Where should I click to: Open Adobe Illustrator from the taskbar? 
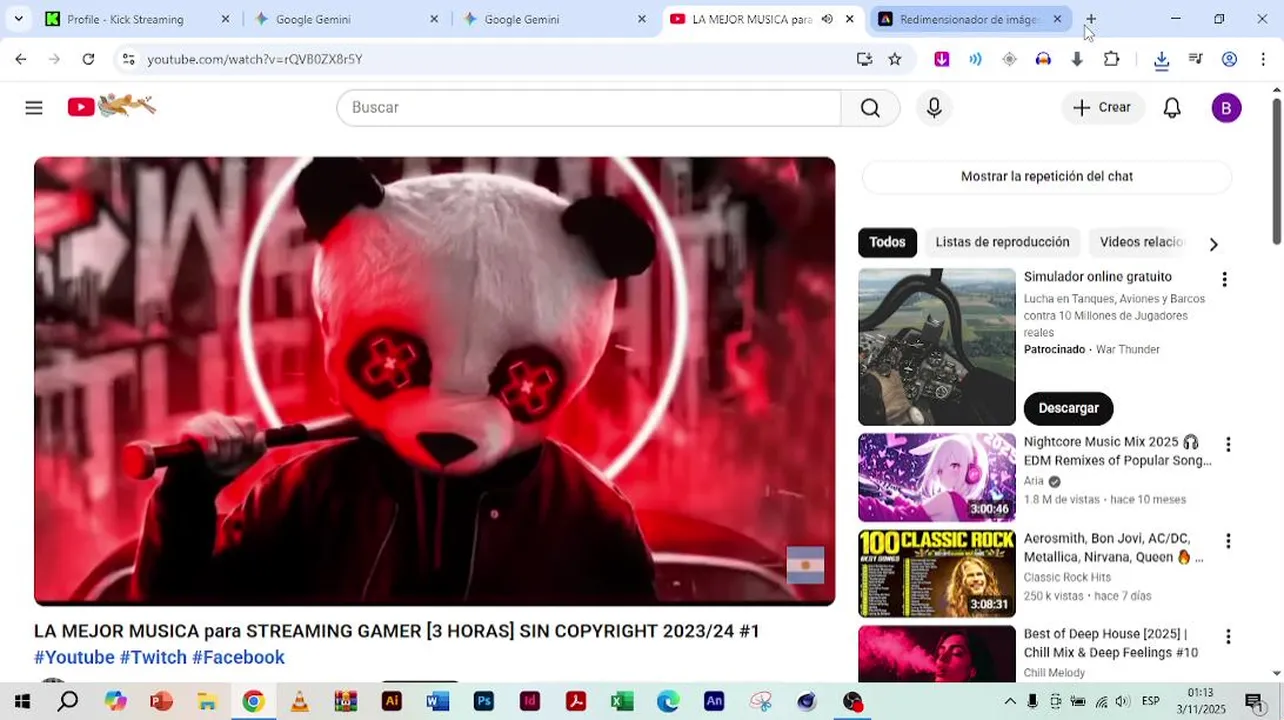[391, 701]
